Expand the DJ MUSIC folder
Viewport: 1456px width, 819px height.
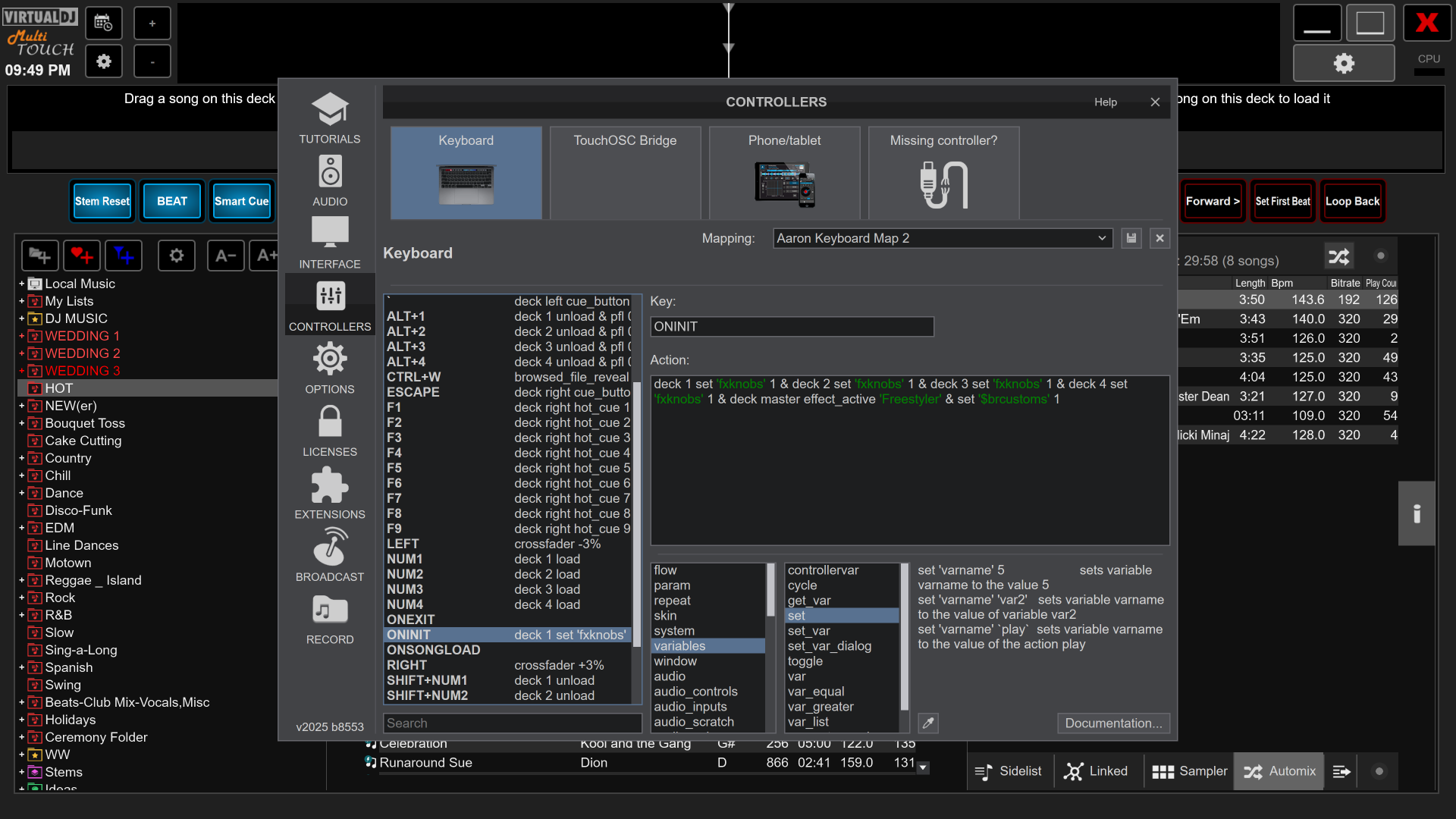coord(21,318)
